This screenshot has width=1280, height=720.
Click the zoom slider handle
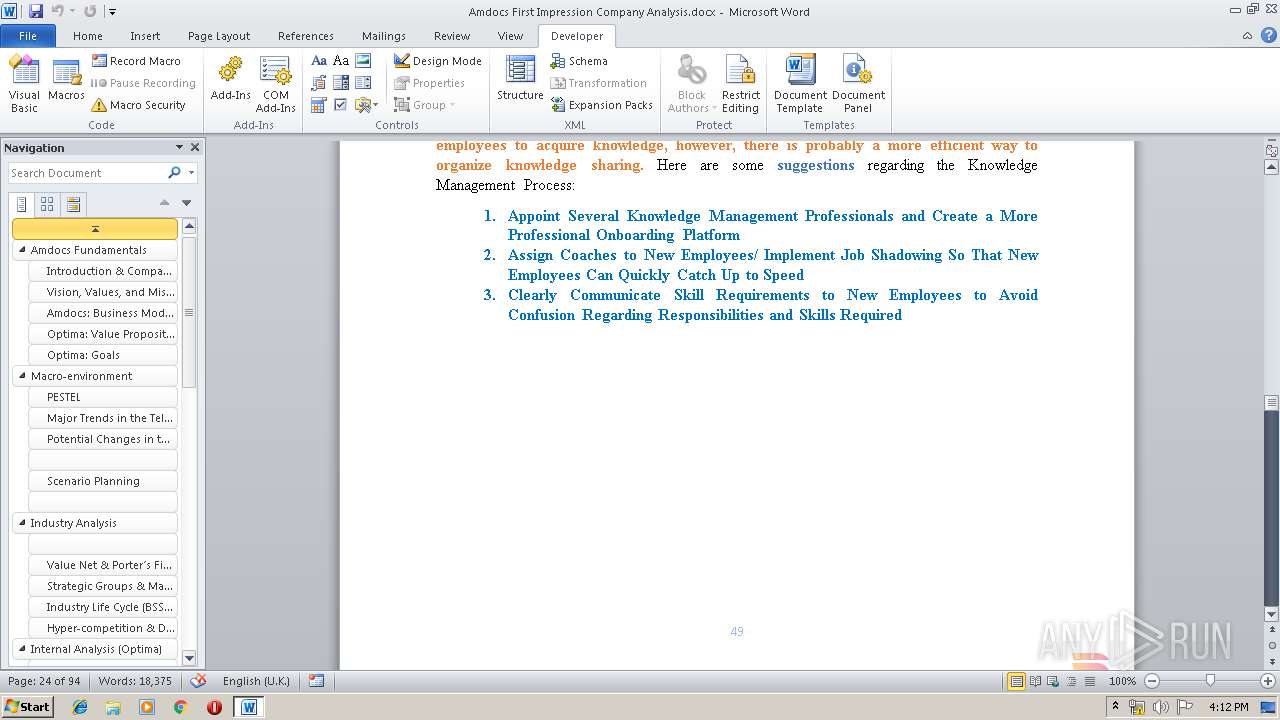click(x=1210, y=681)
